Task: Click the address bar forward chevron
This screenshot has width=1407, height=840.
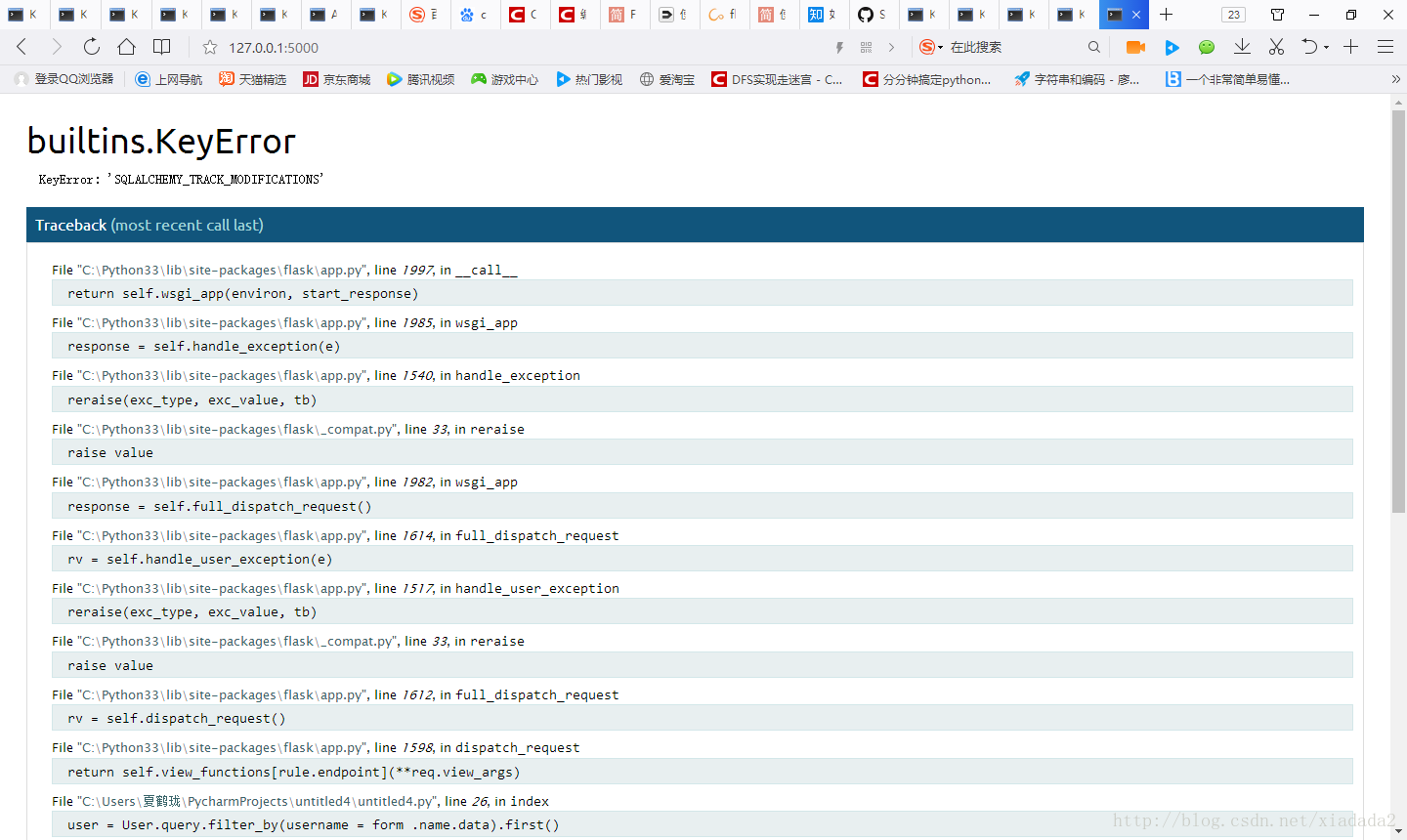Action: [x=891, y=47]
